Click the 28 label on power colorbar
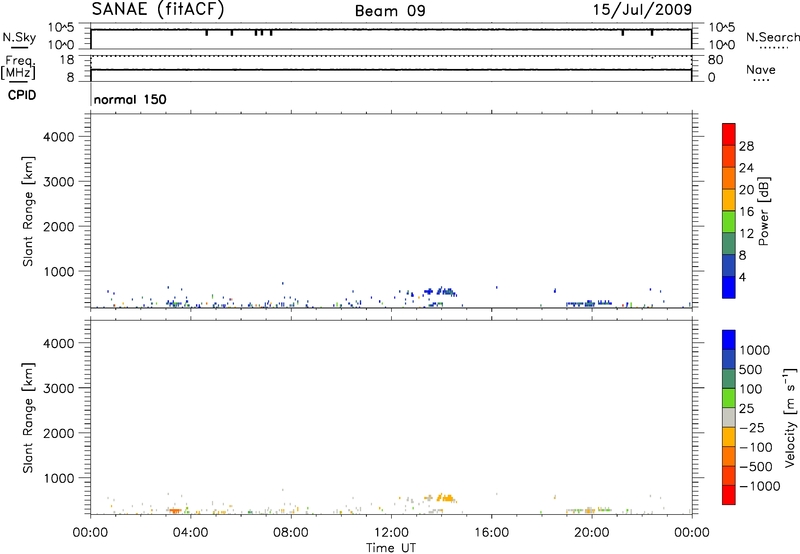Viewport: 800px width, 554px height. pyautogui.click(x=746, y=146)
